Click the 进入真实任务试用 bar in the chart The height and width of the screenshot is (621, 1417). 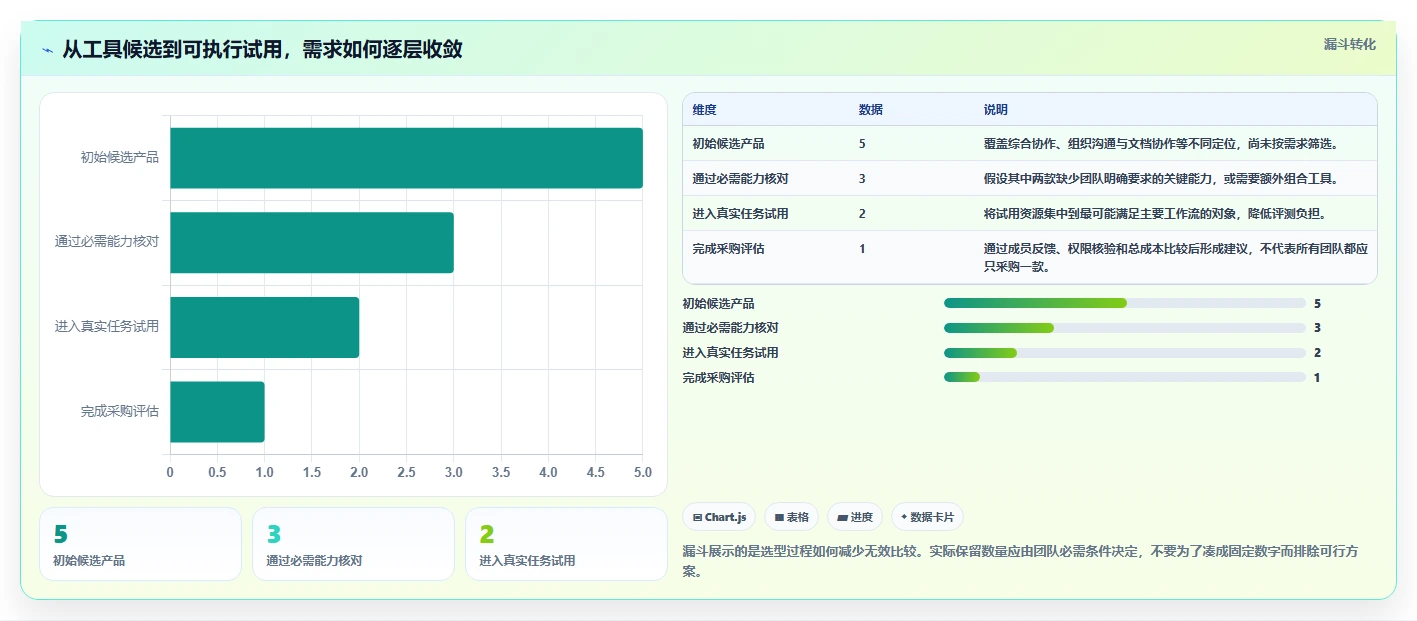265,327
